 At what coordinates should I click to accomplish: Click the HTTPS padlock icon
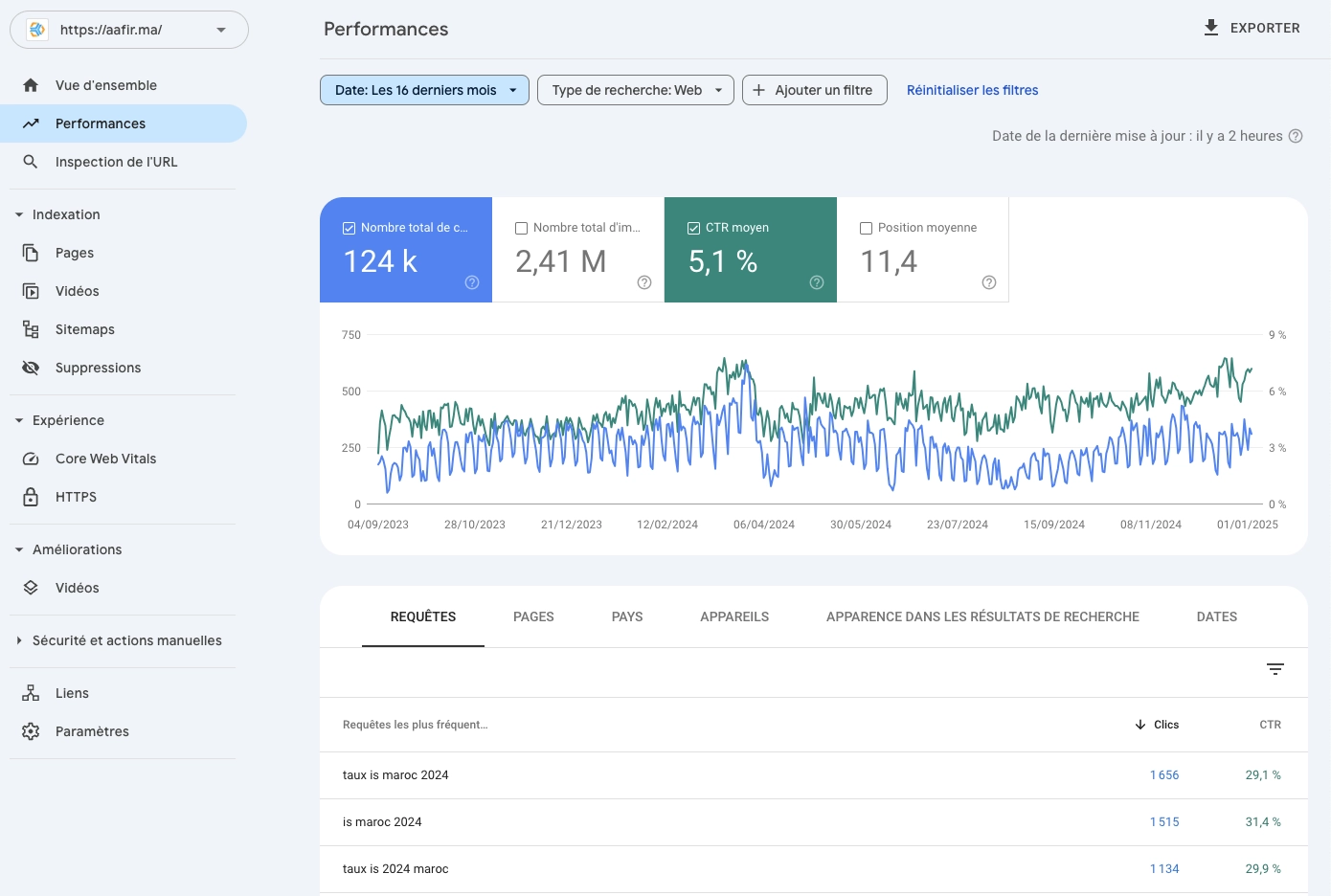coord(31,497)
